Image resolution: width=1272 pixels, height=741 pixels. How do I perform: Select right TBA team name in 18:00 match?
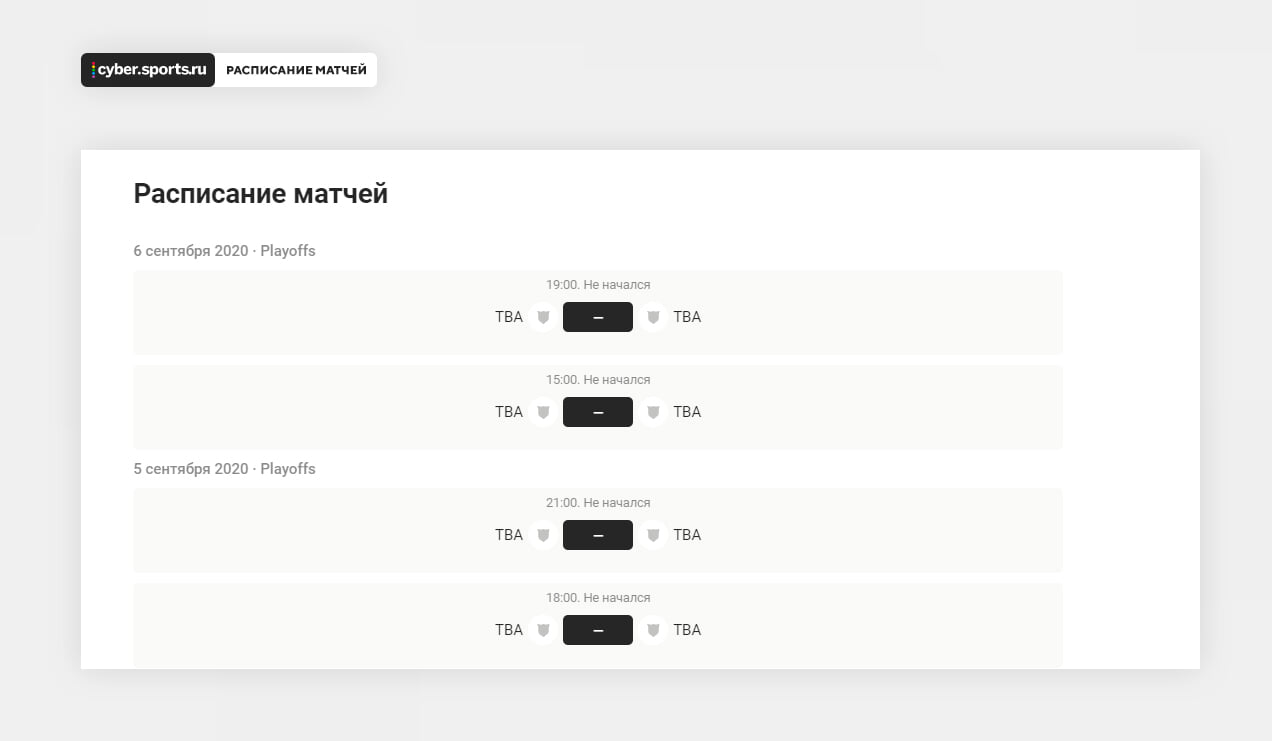pos(687,630)
